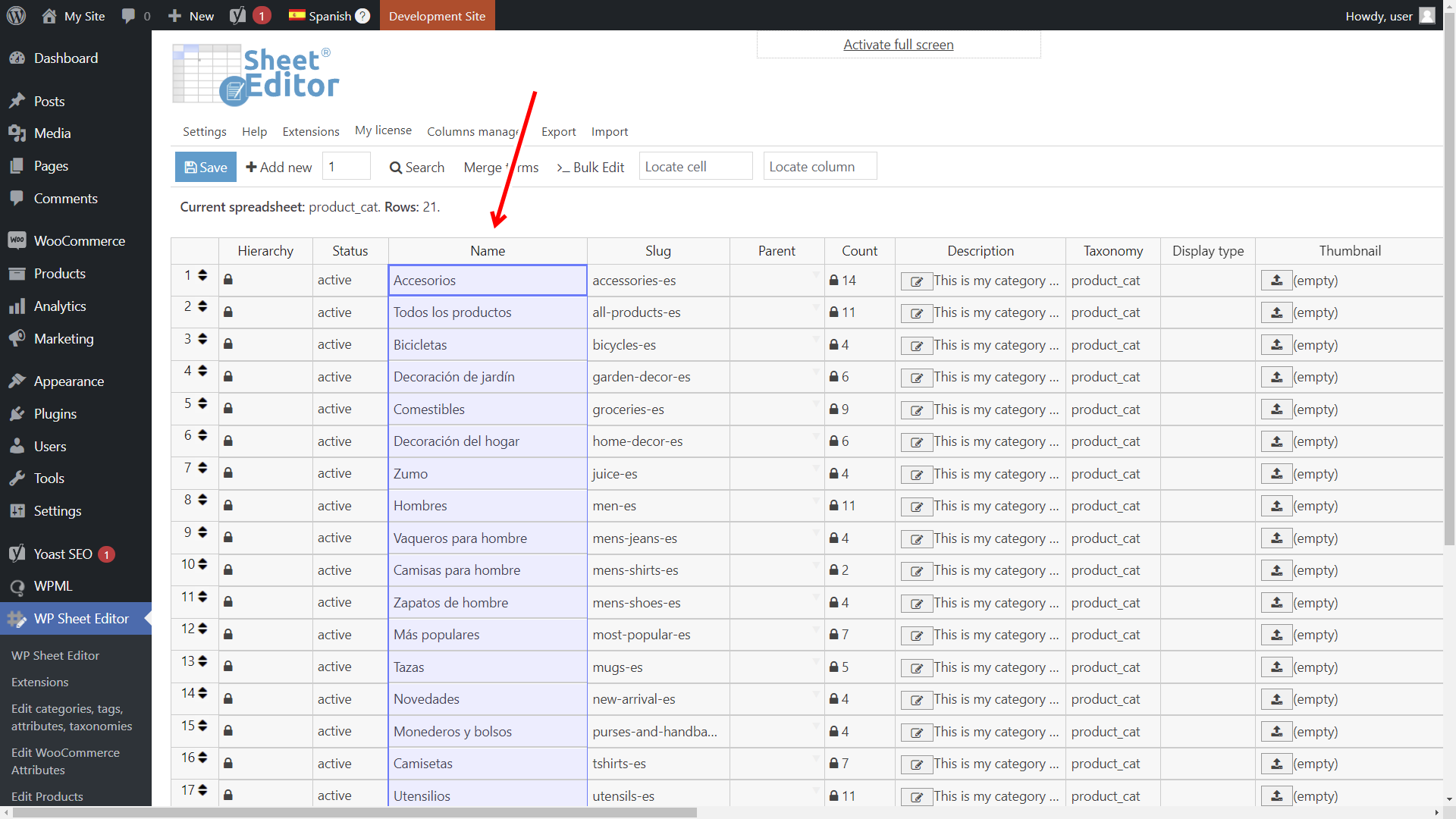The height and width of the screenshot is (819, 1456).
Task: Click the row 8 reorder arrows
Action: coord(202,500)
